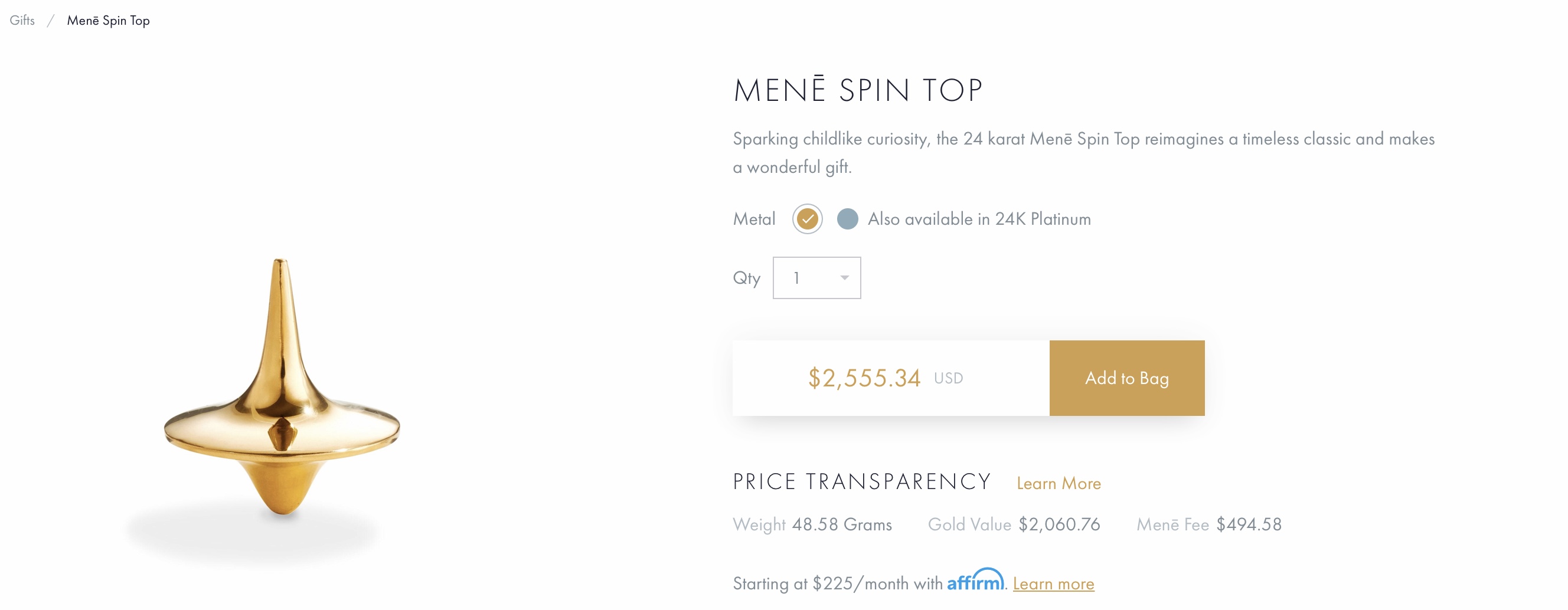The image size is (1568, 610).
Task: Open Learn More beside Price Transparency
Action: pyautogui.click(x=1059, y=484)
